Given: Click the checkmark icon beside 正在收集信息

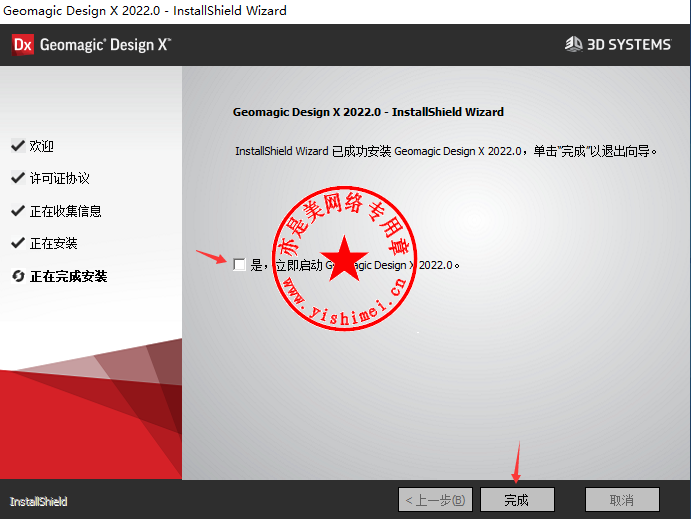Looking at the screenshot, I should tap(18, 211).
